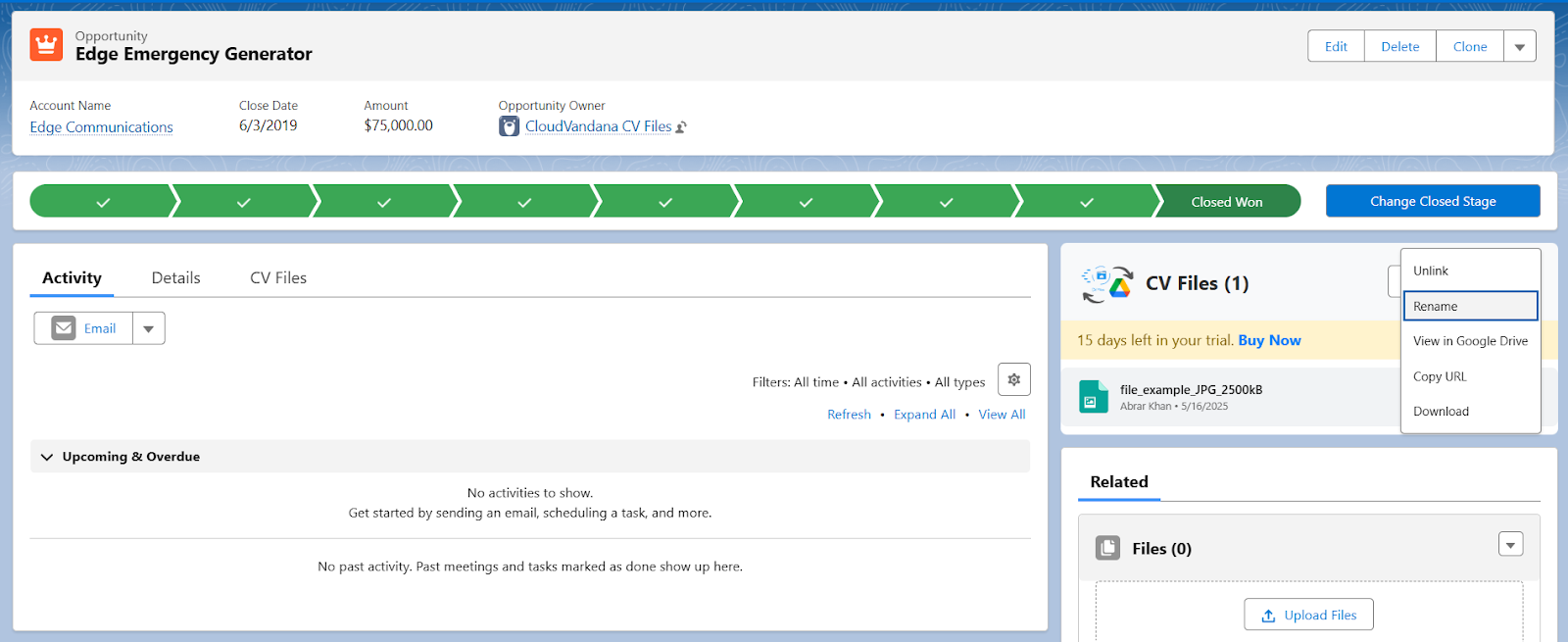
Task: Click the 6/3/2019 close date value
Action: tap(268, 125)
